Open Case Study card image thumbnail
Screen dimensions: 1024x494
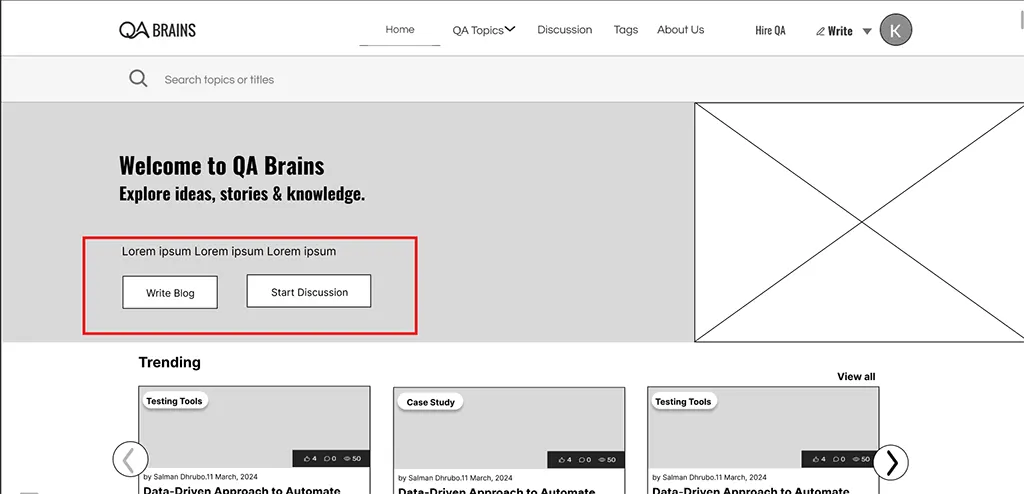coord(509,428)
